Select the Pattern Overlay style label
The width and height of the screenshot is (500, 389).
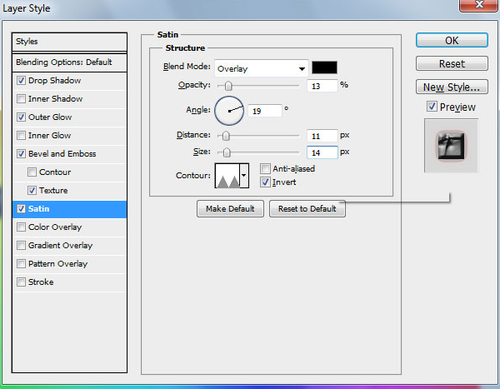point(58,264)
